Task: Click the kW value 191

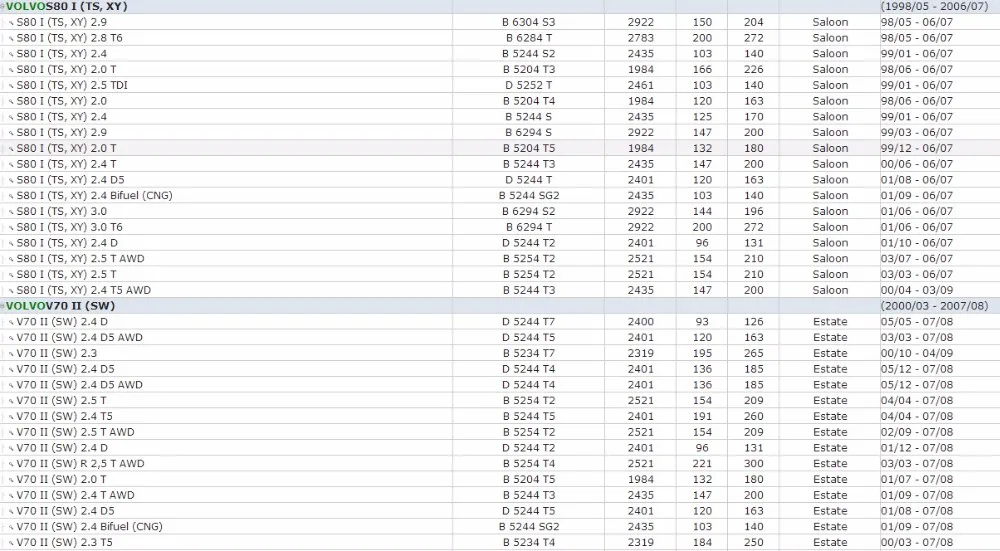Action: [702, 416]
